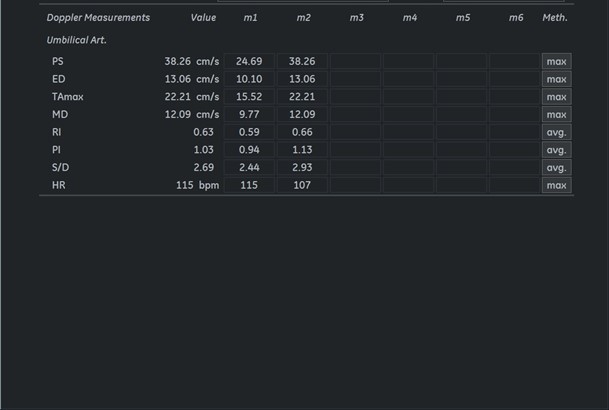The height and width of the screenshot is (410, 609).
Task: Select MD m1 value 9.77
Action: tap(249, 115)
